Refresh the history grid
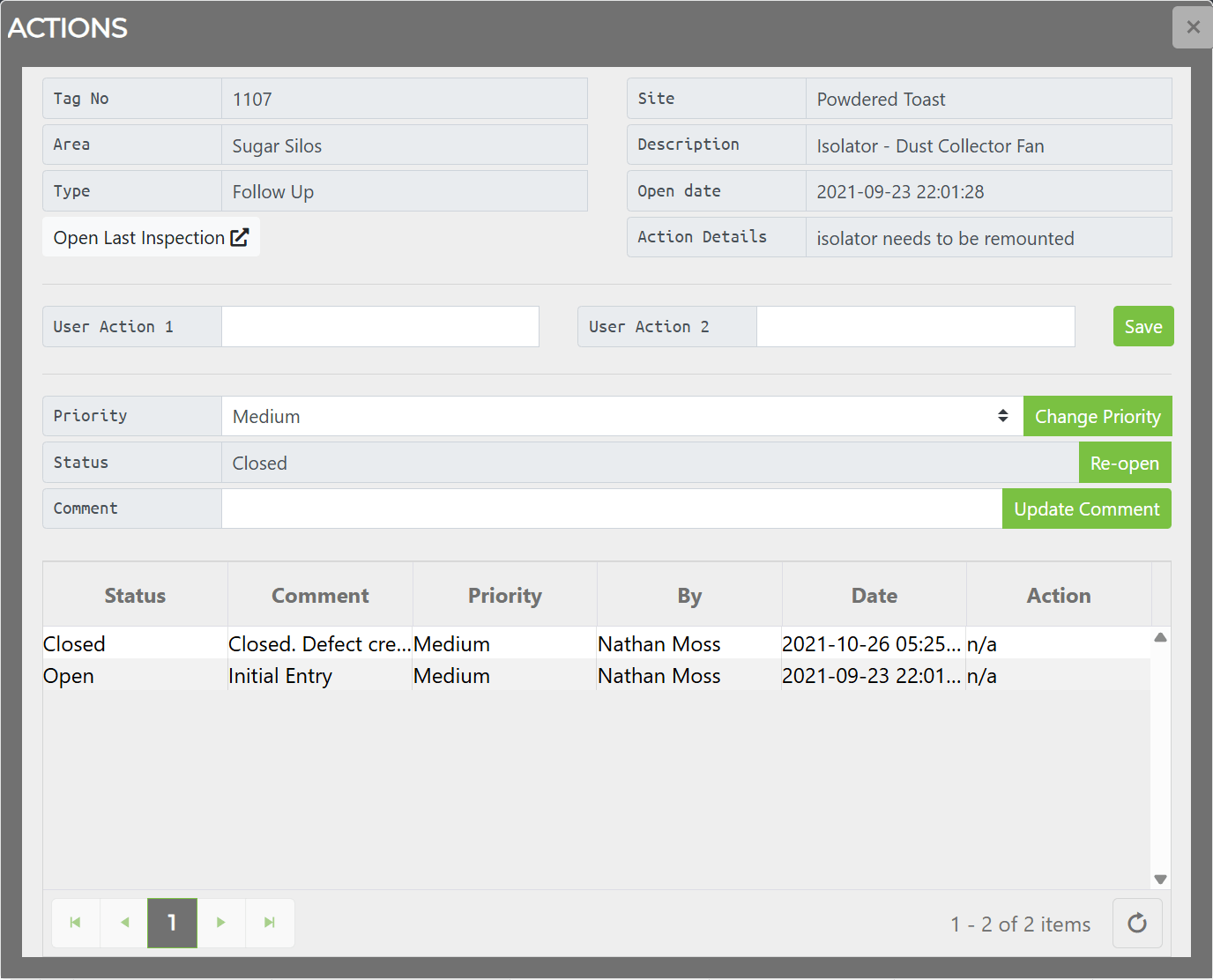 [x=1137, y=923]
